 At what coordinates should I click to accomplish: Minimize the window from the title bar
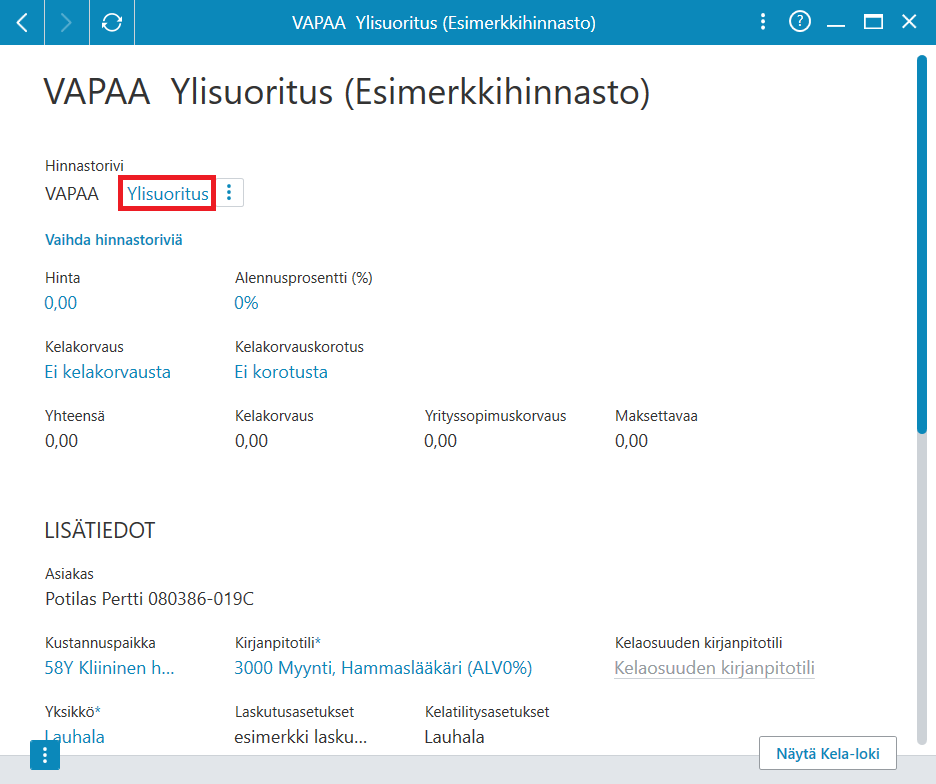[836, 25]
